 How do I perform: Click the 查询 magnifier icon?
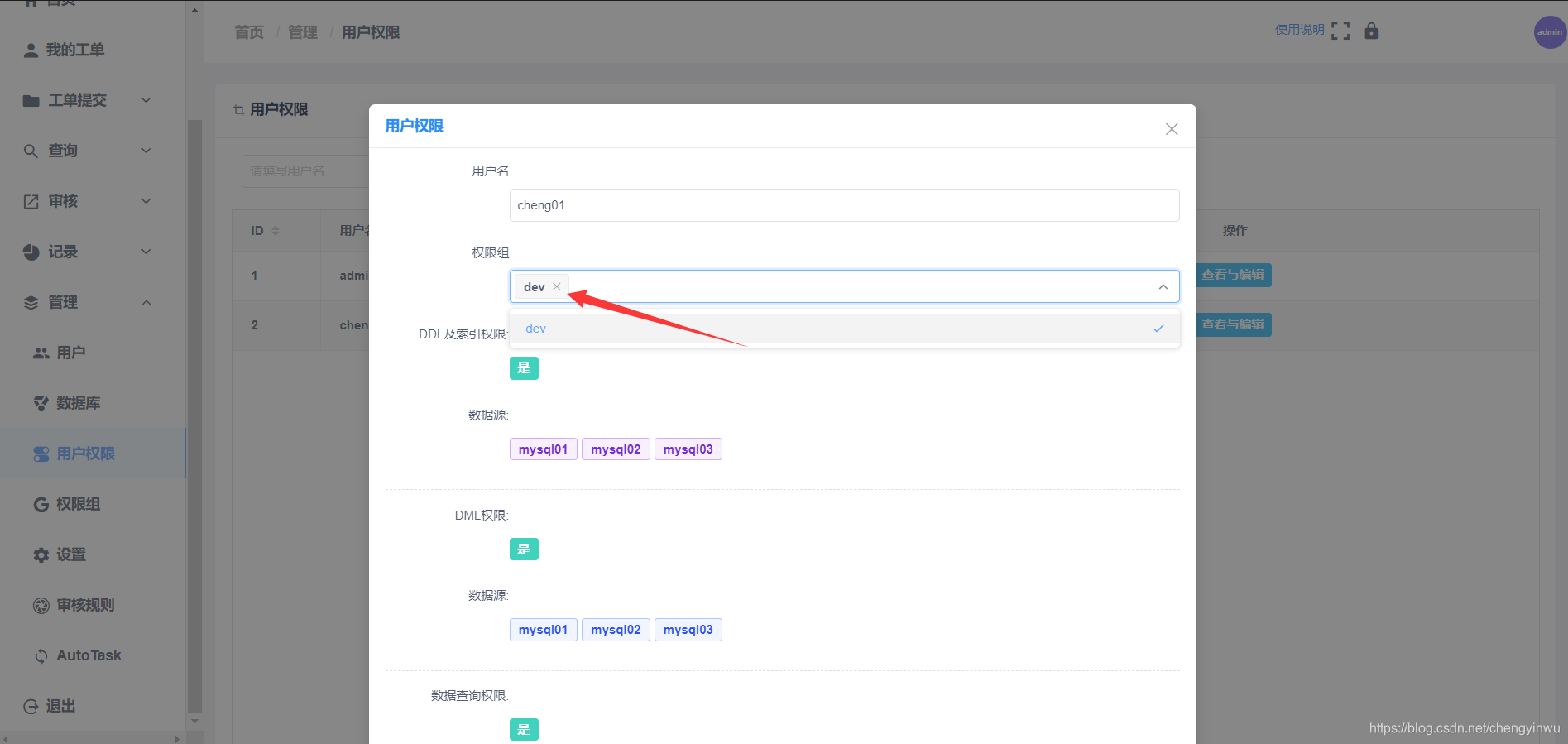tap(31, 151)
